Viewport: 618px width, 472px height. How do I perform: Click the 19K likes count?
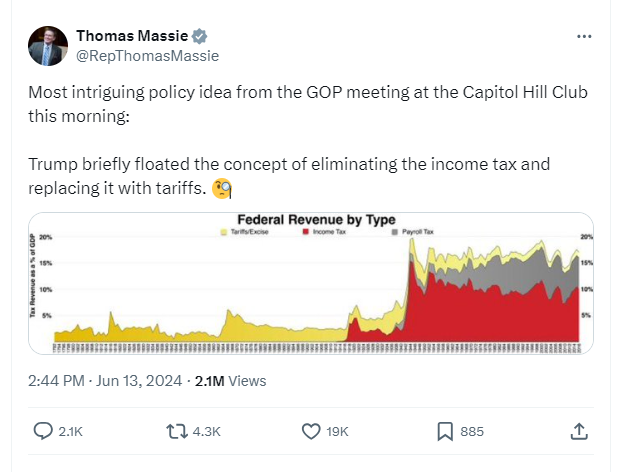click(x=338, y=431)
